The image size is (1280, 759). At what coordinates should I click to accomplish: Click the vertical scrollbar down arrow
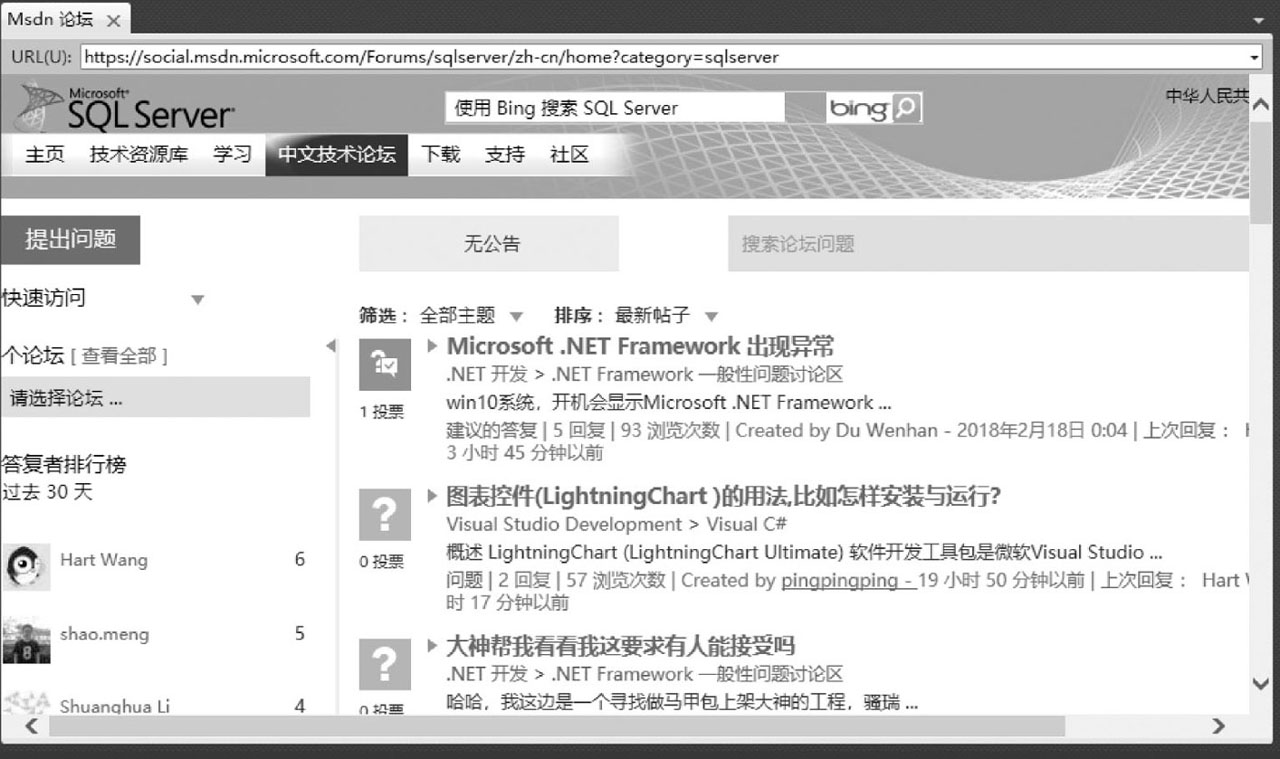click(1262, 684)
